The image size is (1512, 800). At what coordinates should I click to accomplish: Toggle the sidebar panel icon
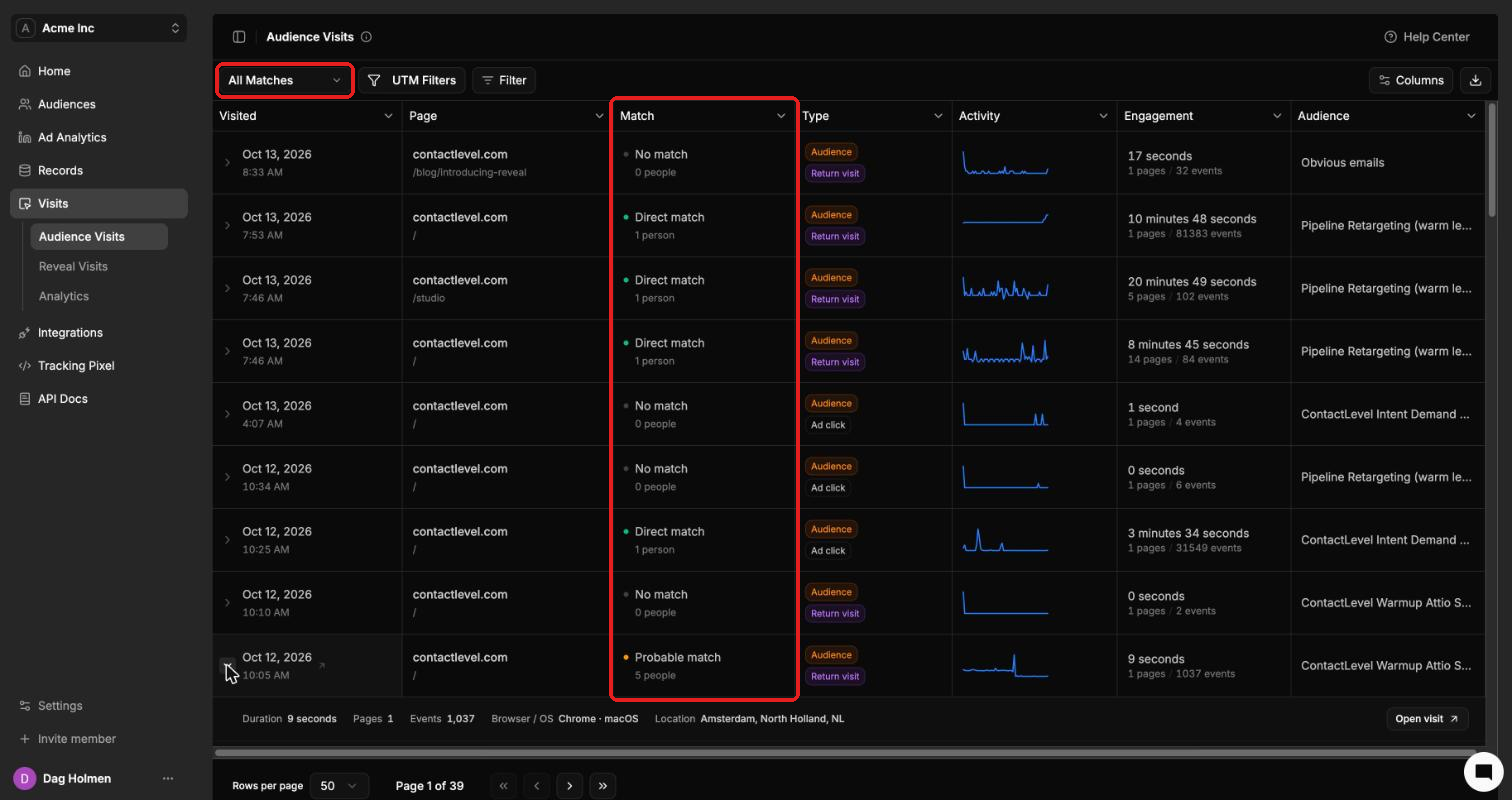pyautogui.click(x=239, y=37)
